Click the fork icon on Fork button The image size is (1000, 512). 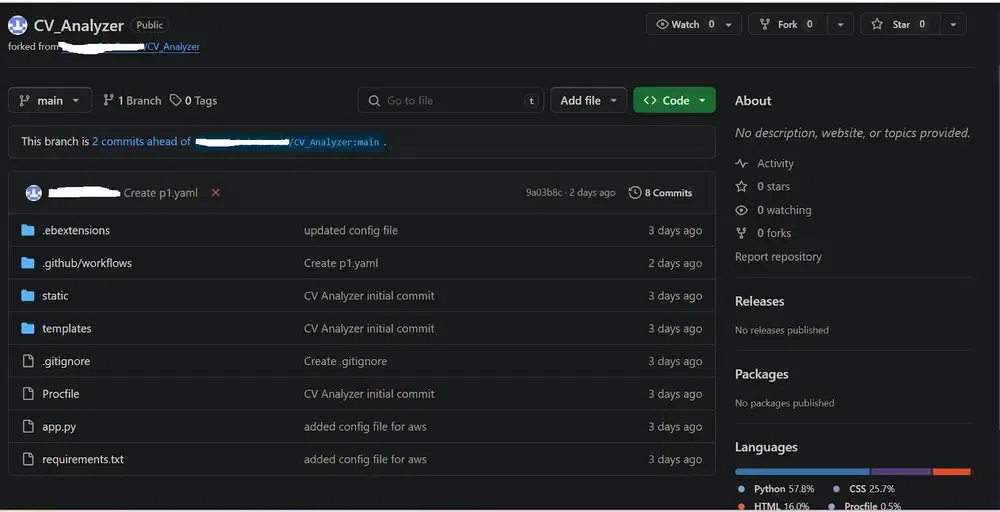coord(764,24)
